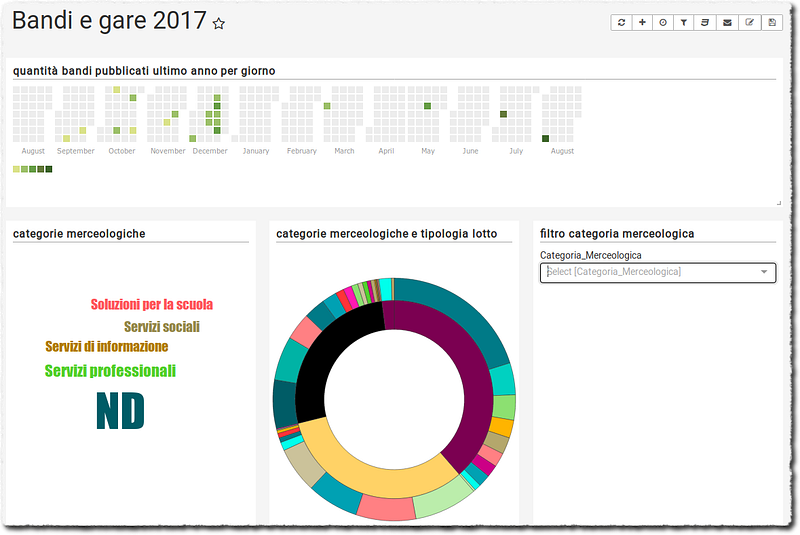Select the large "ND" word in cloud
Viewport: 800px width, 535px height.
coord(120,411)
